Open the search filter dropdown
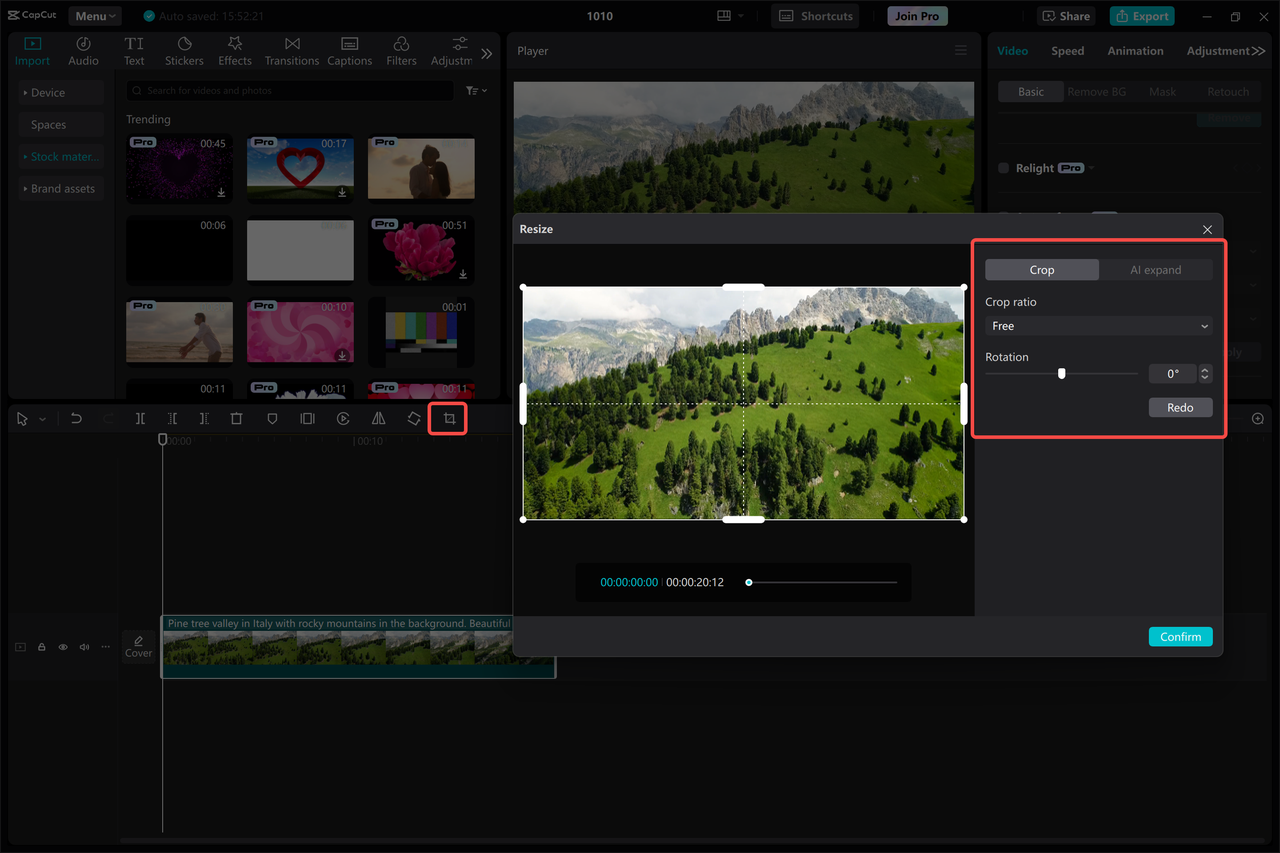 click(x=476, y=90)
